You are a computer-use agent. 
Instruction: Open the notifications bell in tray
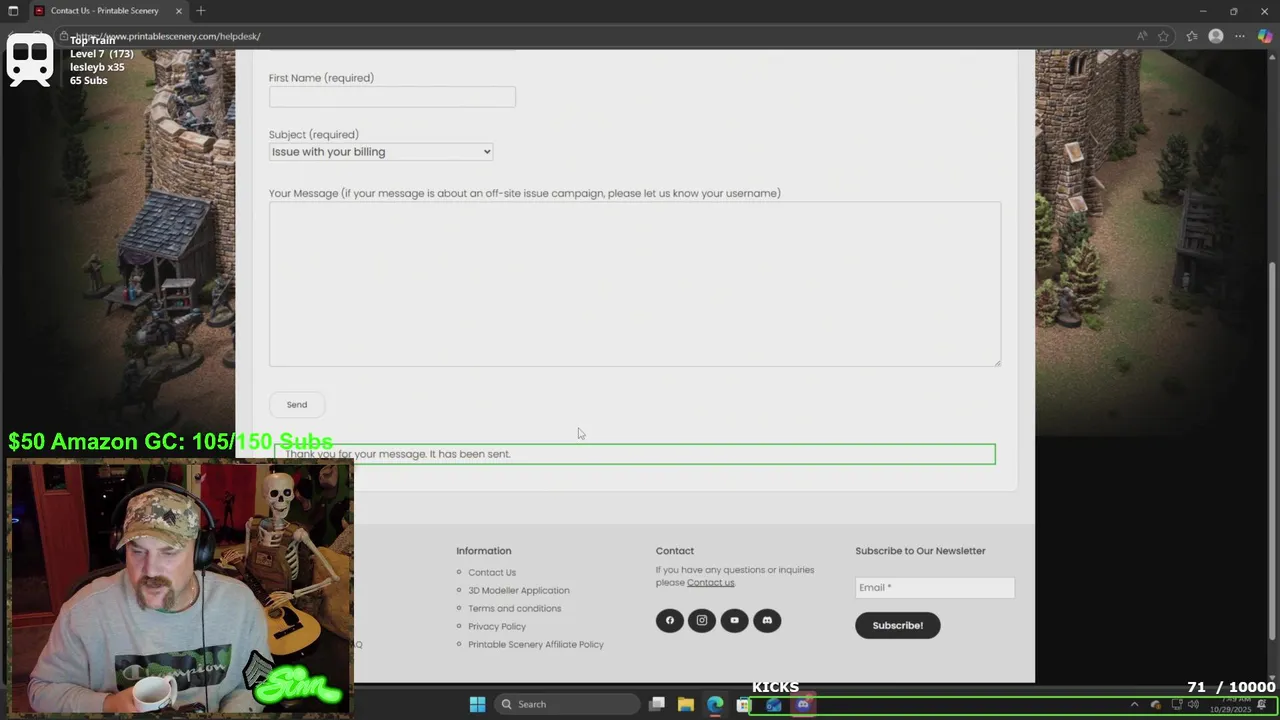click(1262, 704)
